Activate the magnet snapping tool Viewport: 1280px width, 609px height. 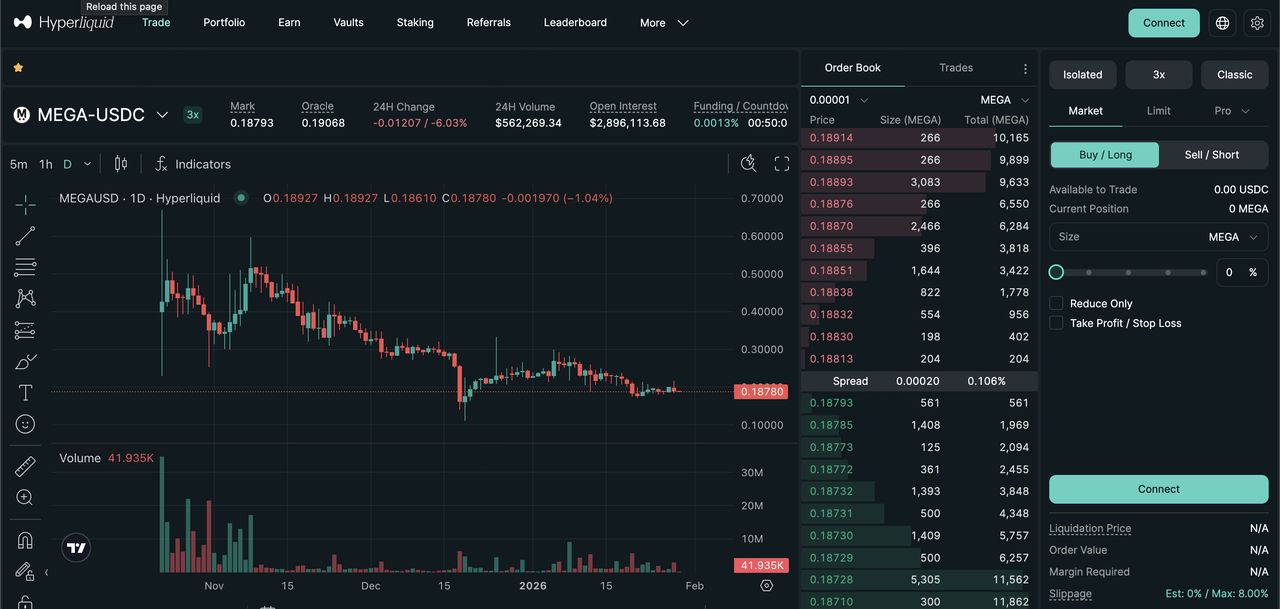(x=25, y=539)
